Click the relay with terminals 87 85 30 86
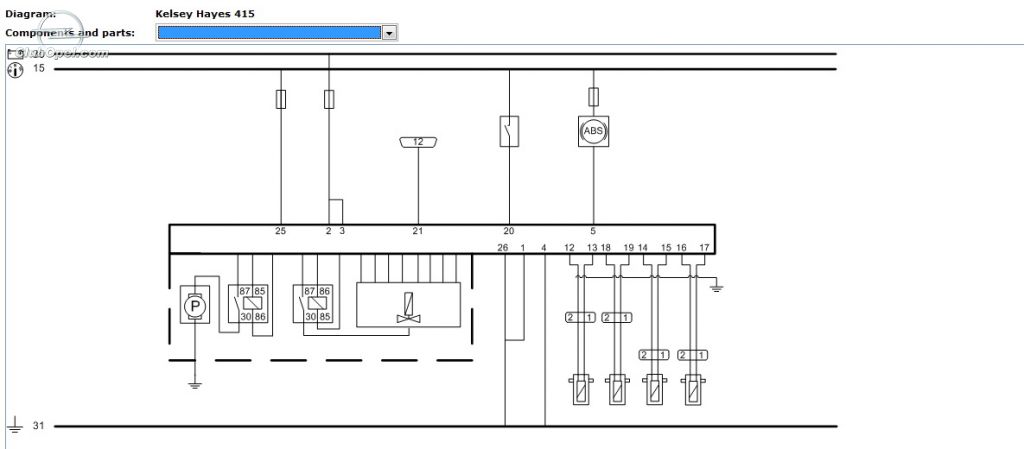Screen dimensions: 1024x449 tap(248, 303)
